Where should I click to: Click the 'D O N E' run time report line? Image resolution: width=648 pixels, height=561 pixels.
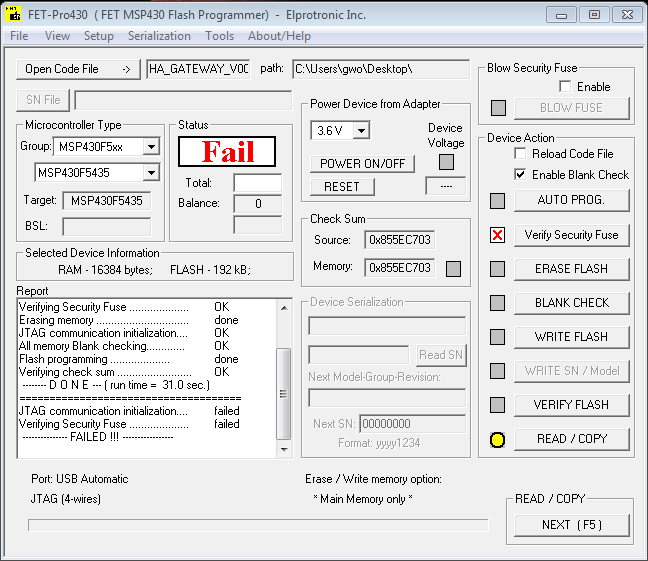116,385
